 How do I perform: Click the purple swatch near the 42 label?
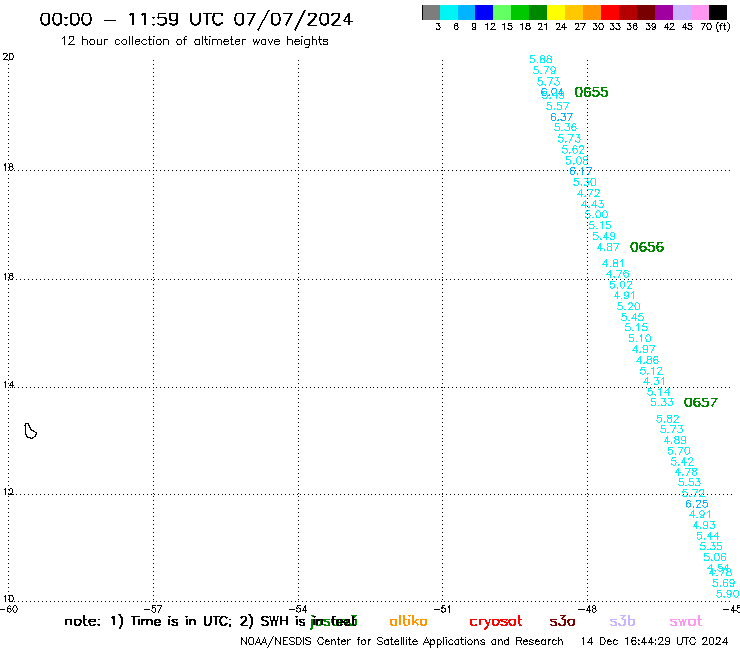(x=664, y=12)
